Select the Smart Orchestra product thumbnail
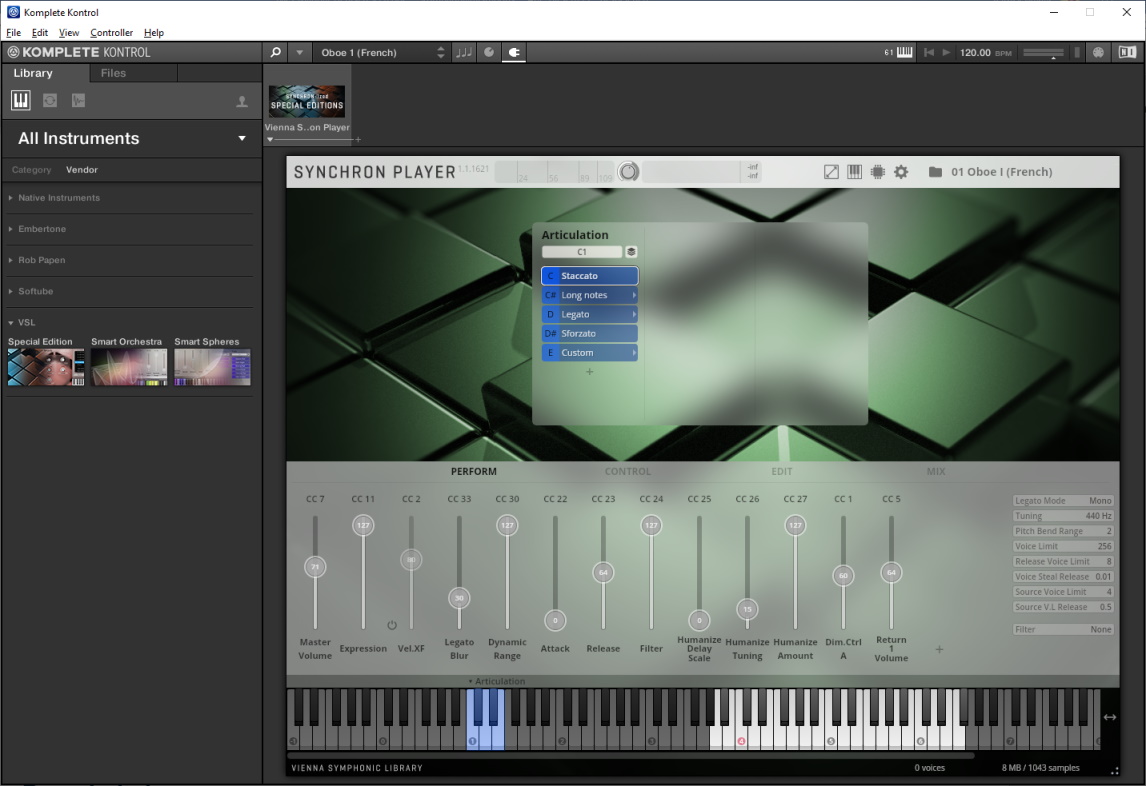 [129, 367]
